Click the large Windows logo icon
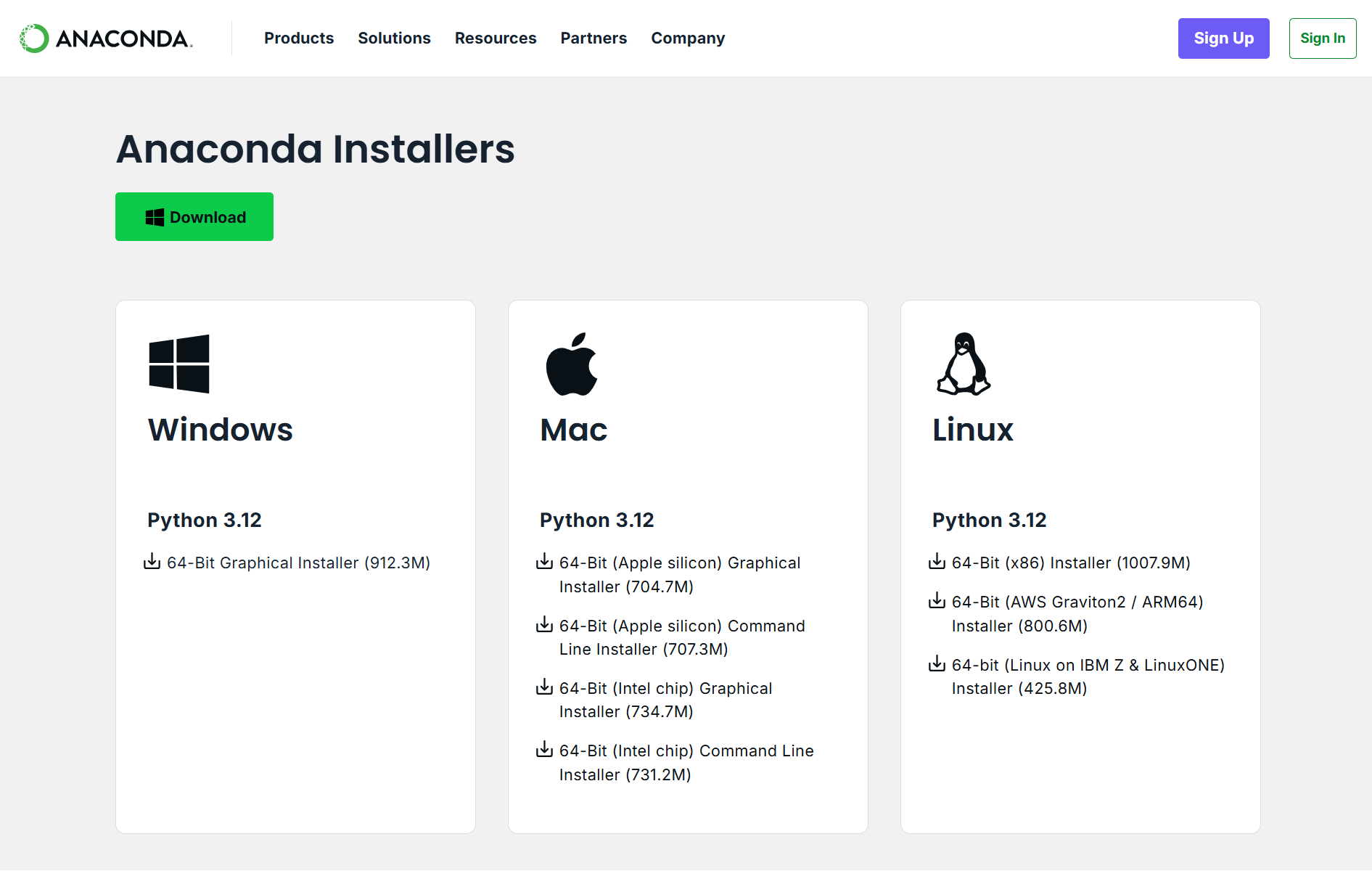The width and height of the screenshot is (1372, 871). point(179,364)
